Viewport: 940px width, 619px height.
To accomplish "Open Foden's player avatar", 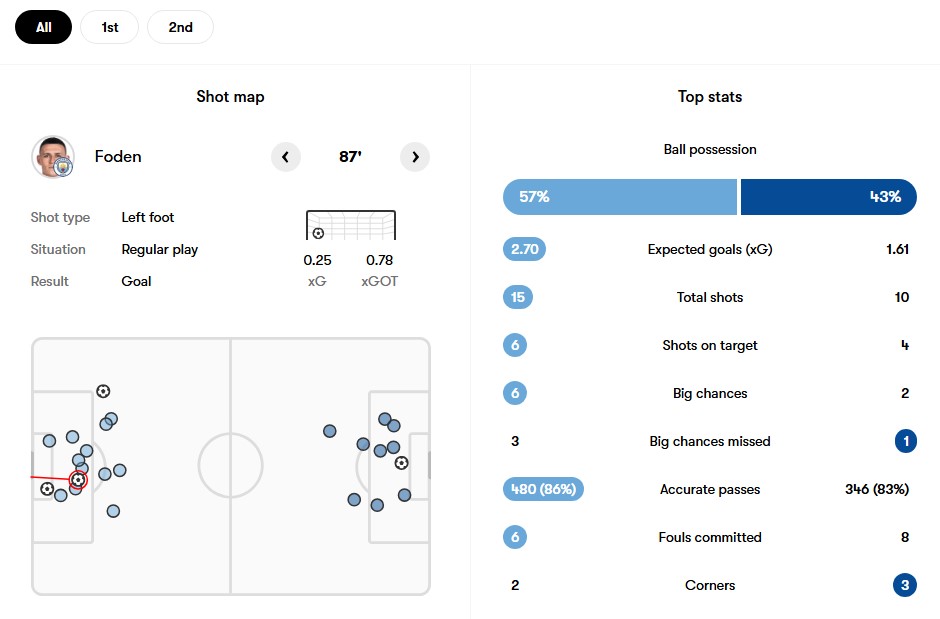I will (x=53, y=157).
